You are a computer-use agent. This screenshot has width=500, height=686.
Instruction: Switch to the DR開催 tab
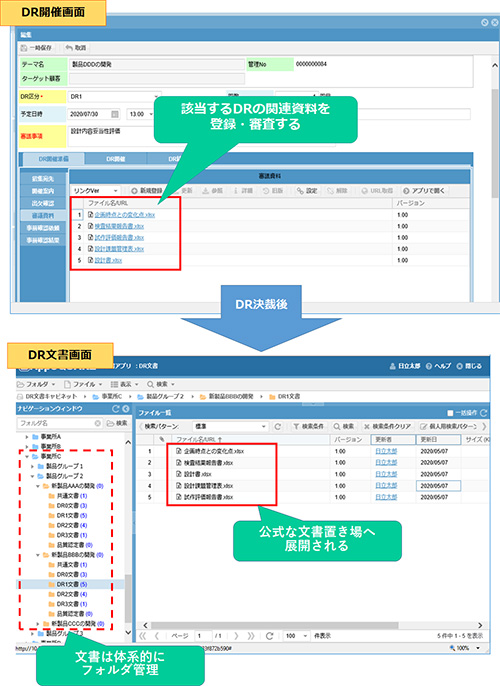(x=116, y=159)
